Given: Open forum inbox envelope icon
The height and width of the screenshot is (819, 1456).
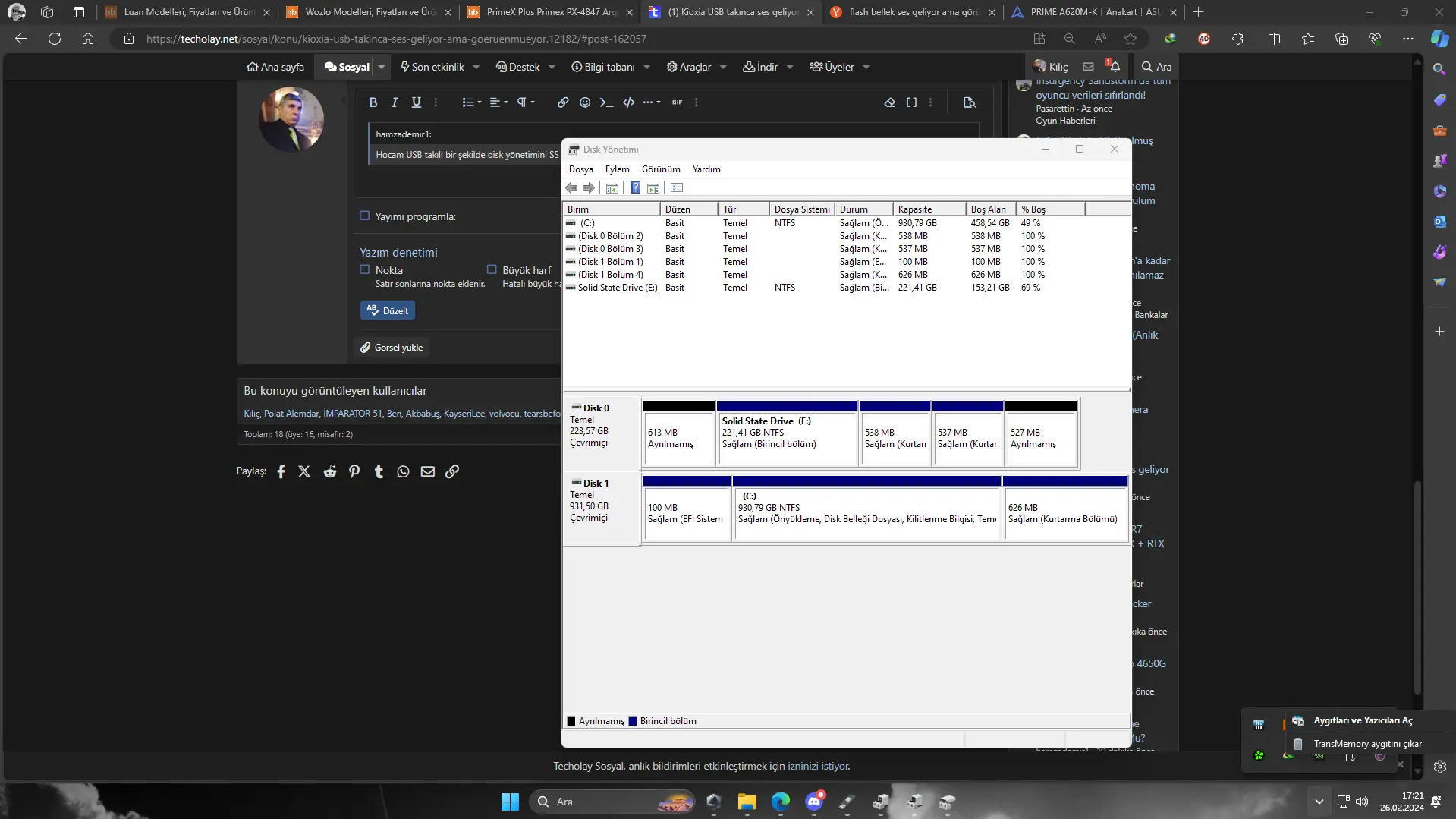Looking at the screenshot, I should point(1088,67).
